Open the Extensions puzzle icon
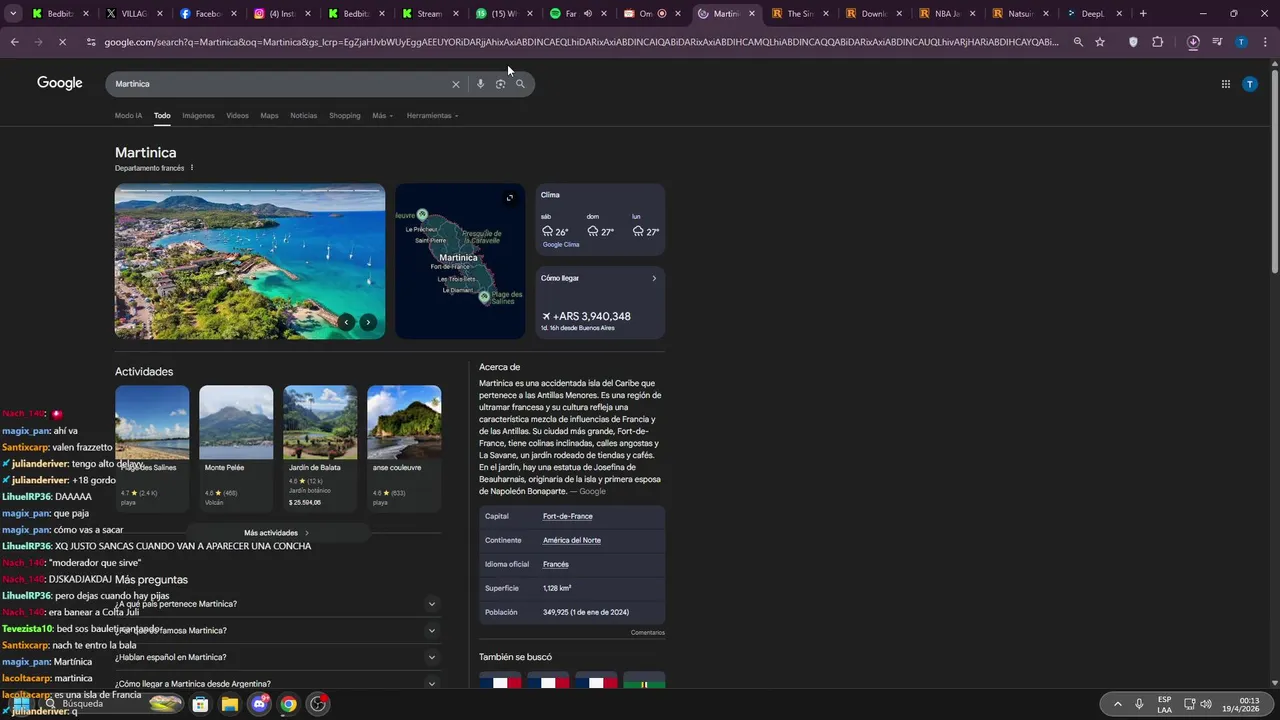Image resolution: width=1280 pixels, height=720 pixels. point(1158,42)
